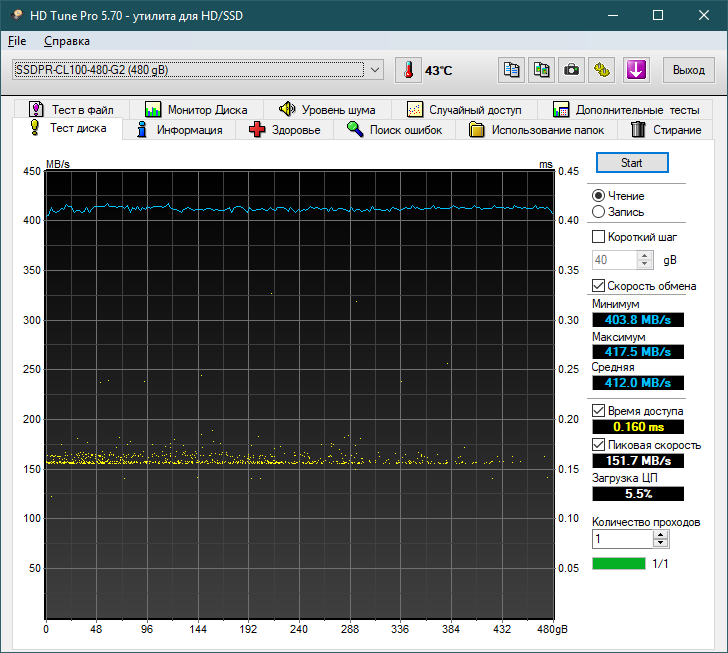This screenshot has width=728, height=653.
Task: Open Поиск ошибок tab
Action: 395,130
